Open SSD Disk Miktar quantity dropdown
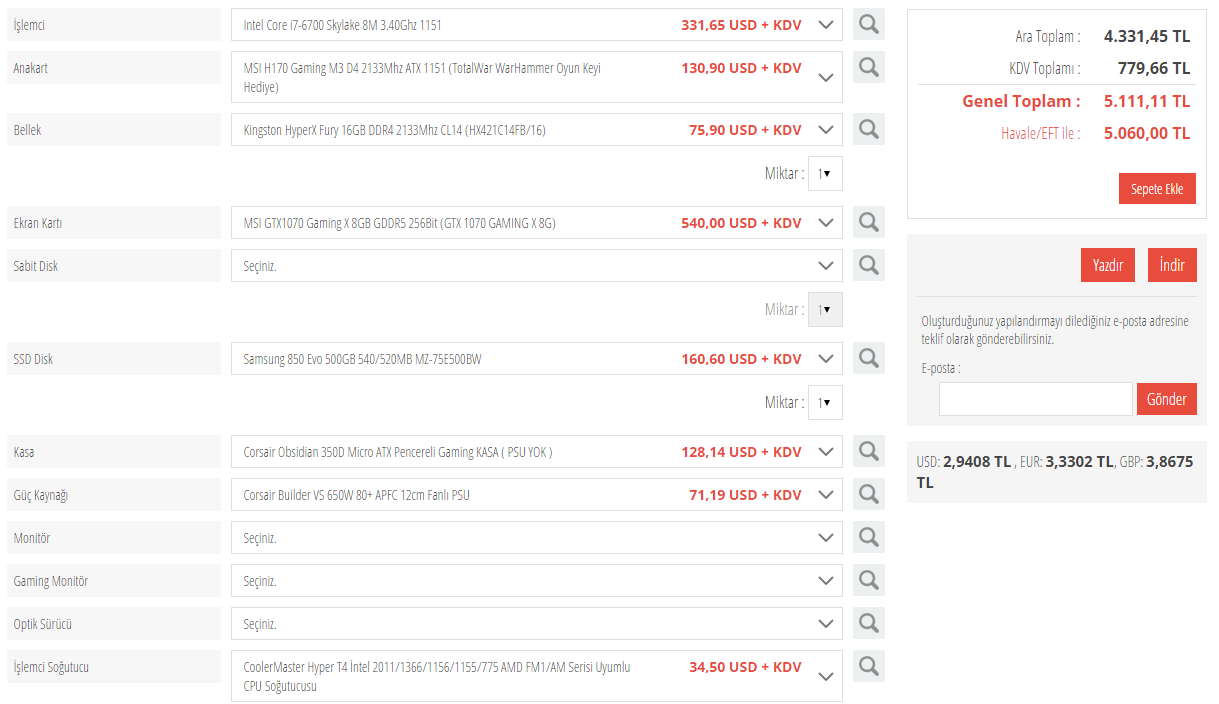Screen dimensions: 1219x704 pos(825,402)
